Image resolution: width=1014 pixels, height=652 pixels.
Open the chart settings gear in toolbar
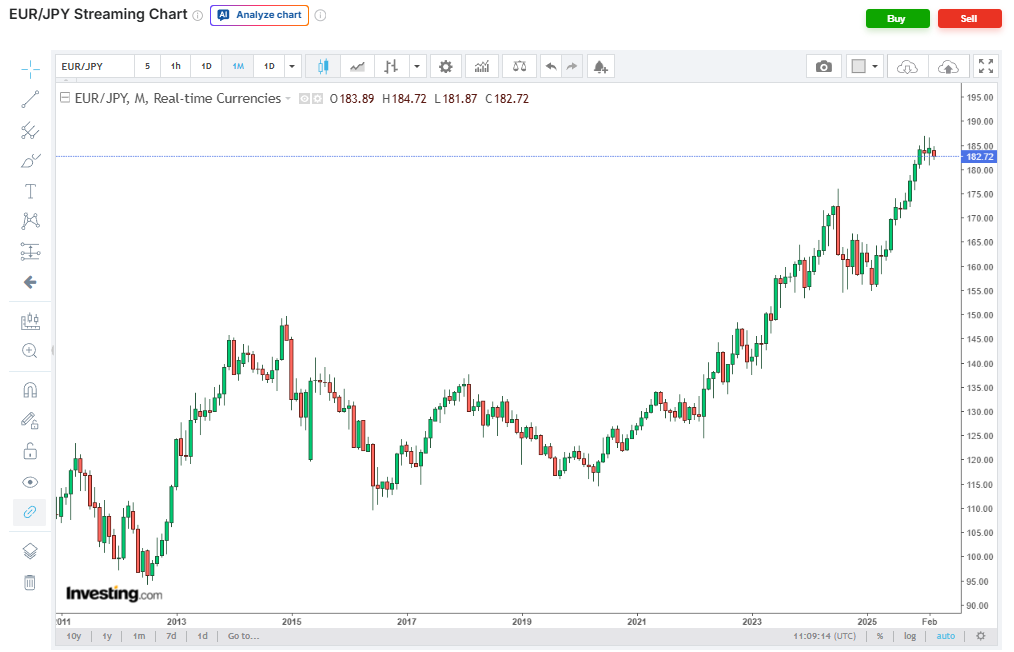click(445, 67)
